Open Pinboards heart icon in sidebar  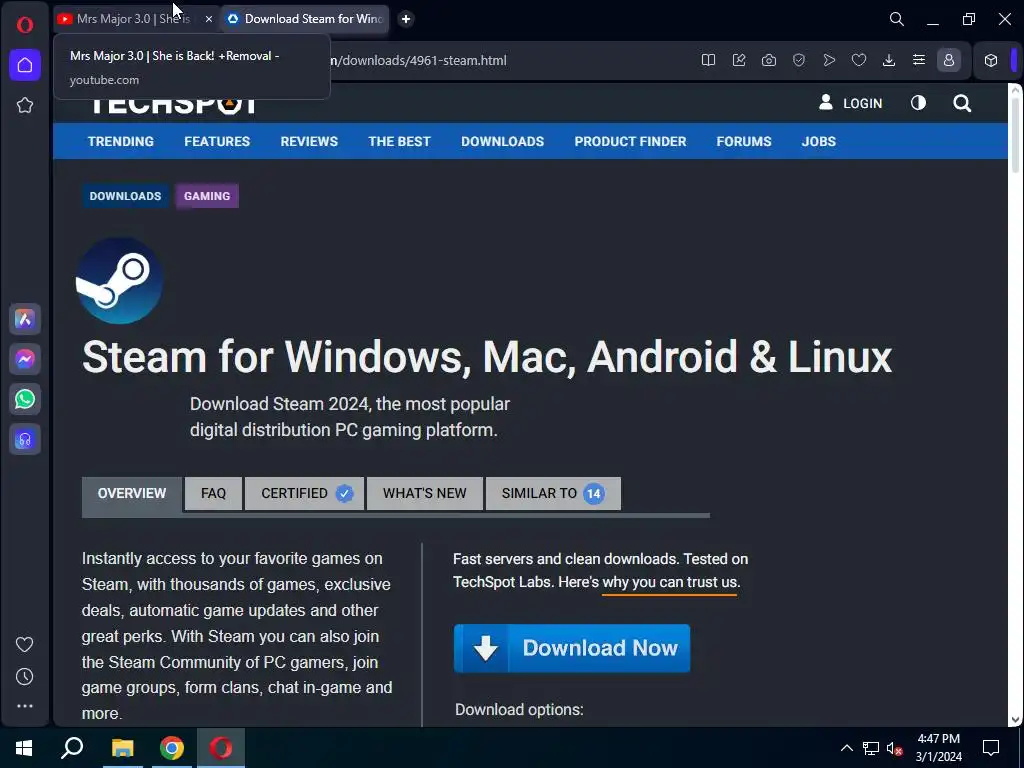25,645
